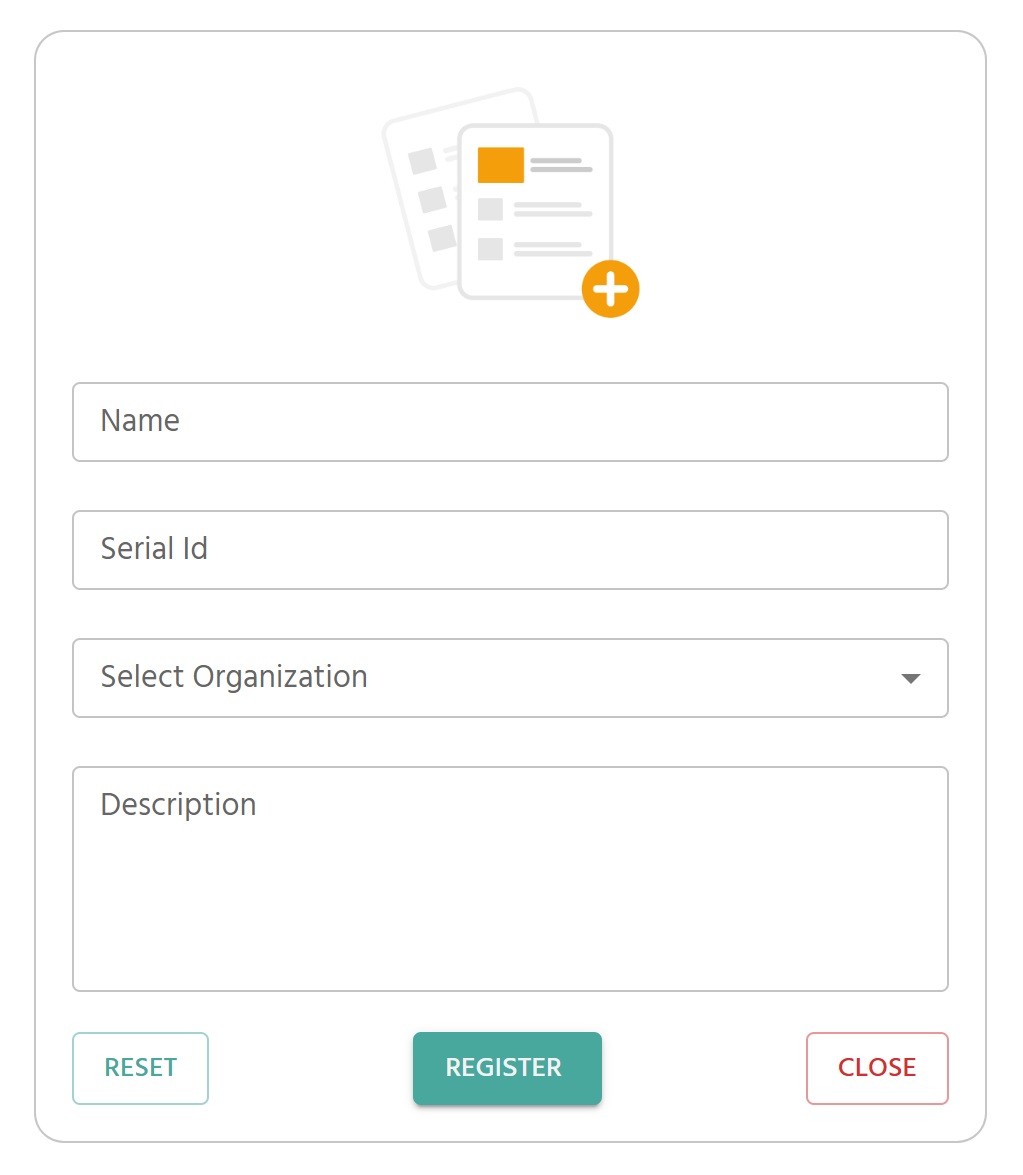The width and height of the screenshot is (1023, 1175).
Task: Click the Name placeholder label
Action: click(x=140, y=421)
